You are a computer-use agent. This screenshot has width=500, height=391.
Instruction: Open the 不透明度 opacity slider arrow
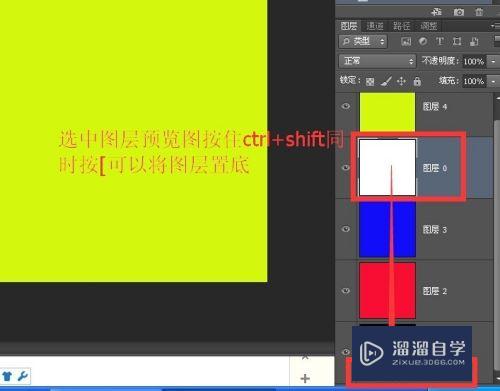coord(493,61)
